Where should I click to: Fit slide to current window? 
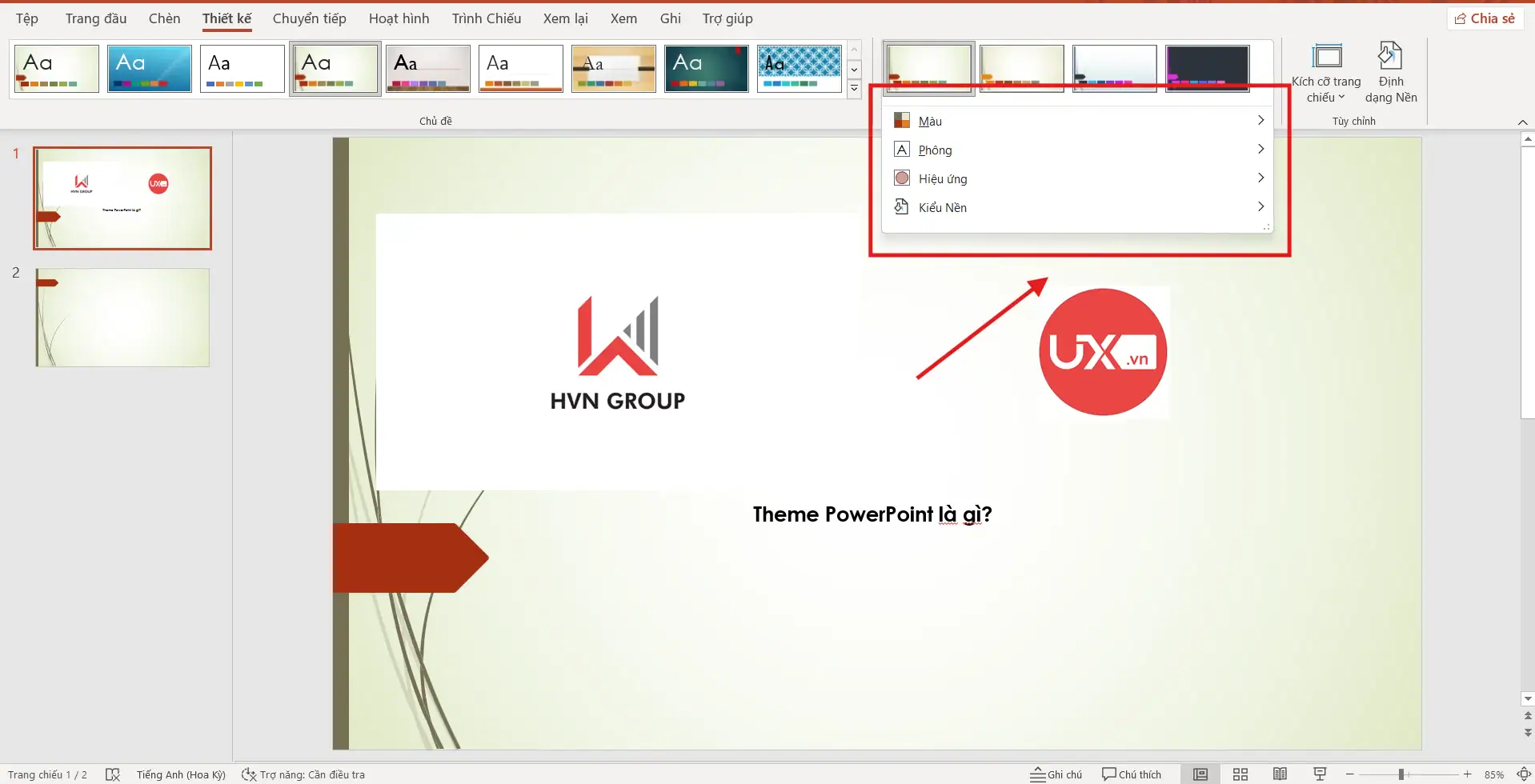click(1524, 774)
